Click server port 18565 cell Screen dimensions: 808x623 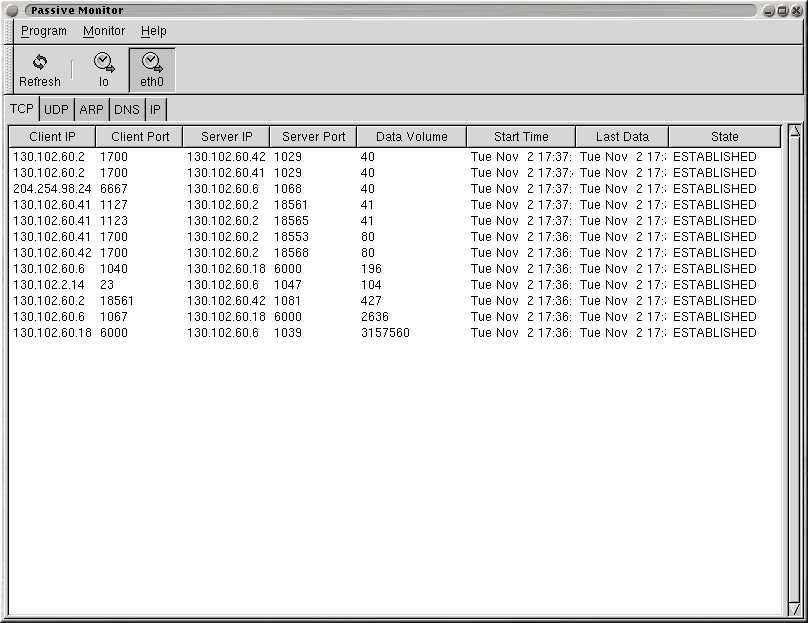pyautogui.click(x=291, y=221)
